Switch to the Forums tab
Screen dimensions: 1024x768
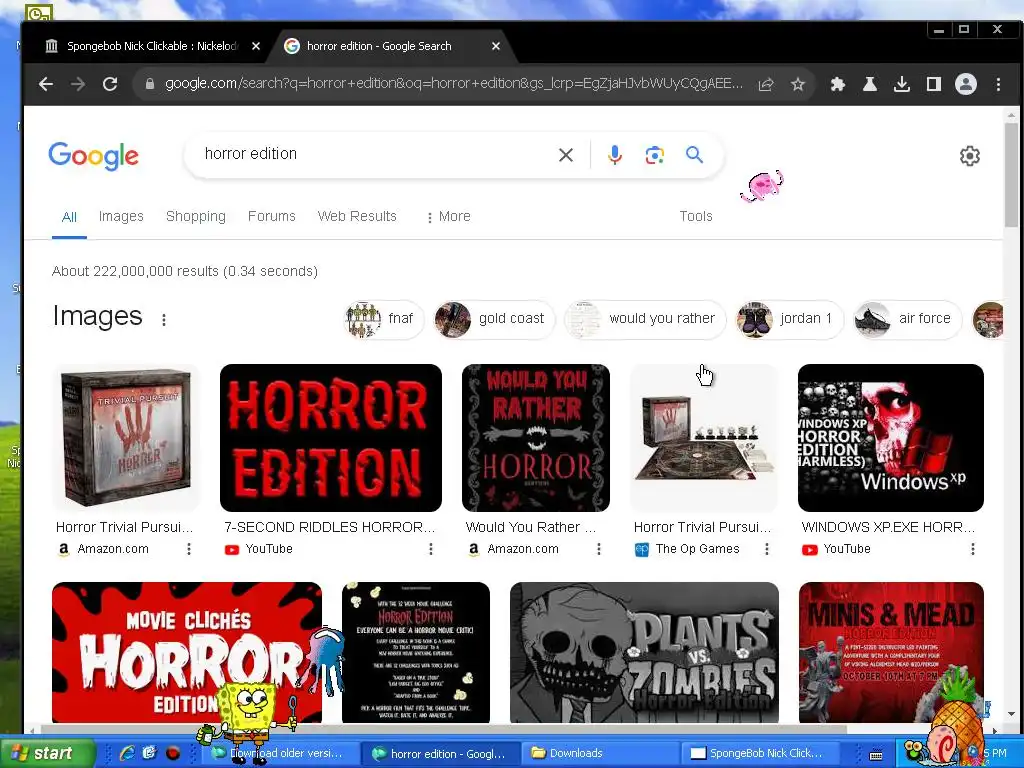(x=272, y=216)
